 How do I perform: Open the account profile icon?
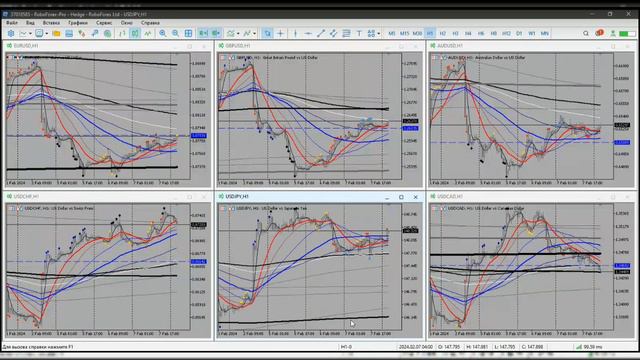tap(613, 33)
